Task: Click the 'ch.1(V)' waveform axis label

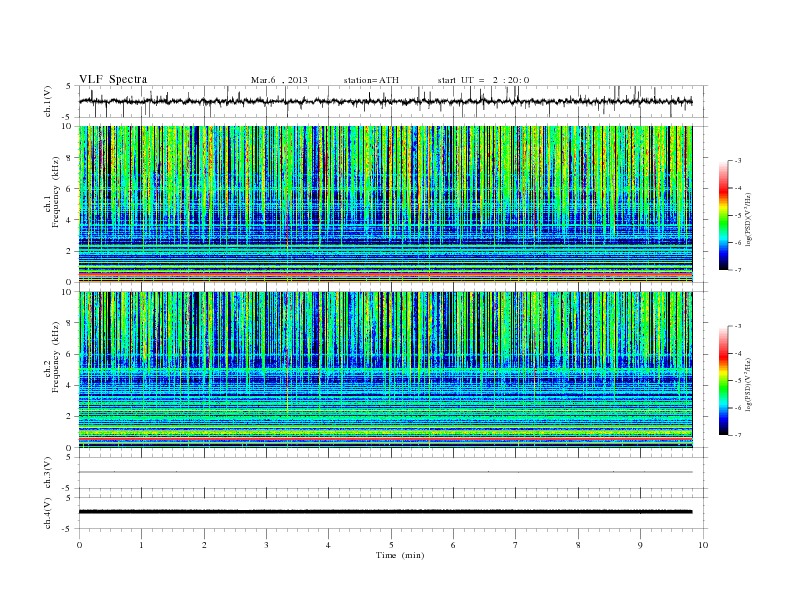Action: click(48, 101)
